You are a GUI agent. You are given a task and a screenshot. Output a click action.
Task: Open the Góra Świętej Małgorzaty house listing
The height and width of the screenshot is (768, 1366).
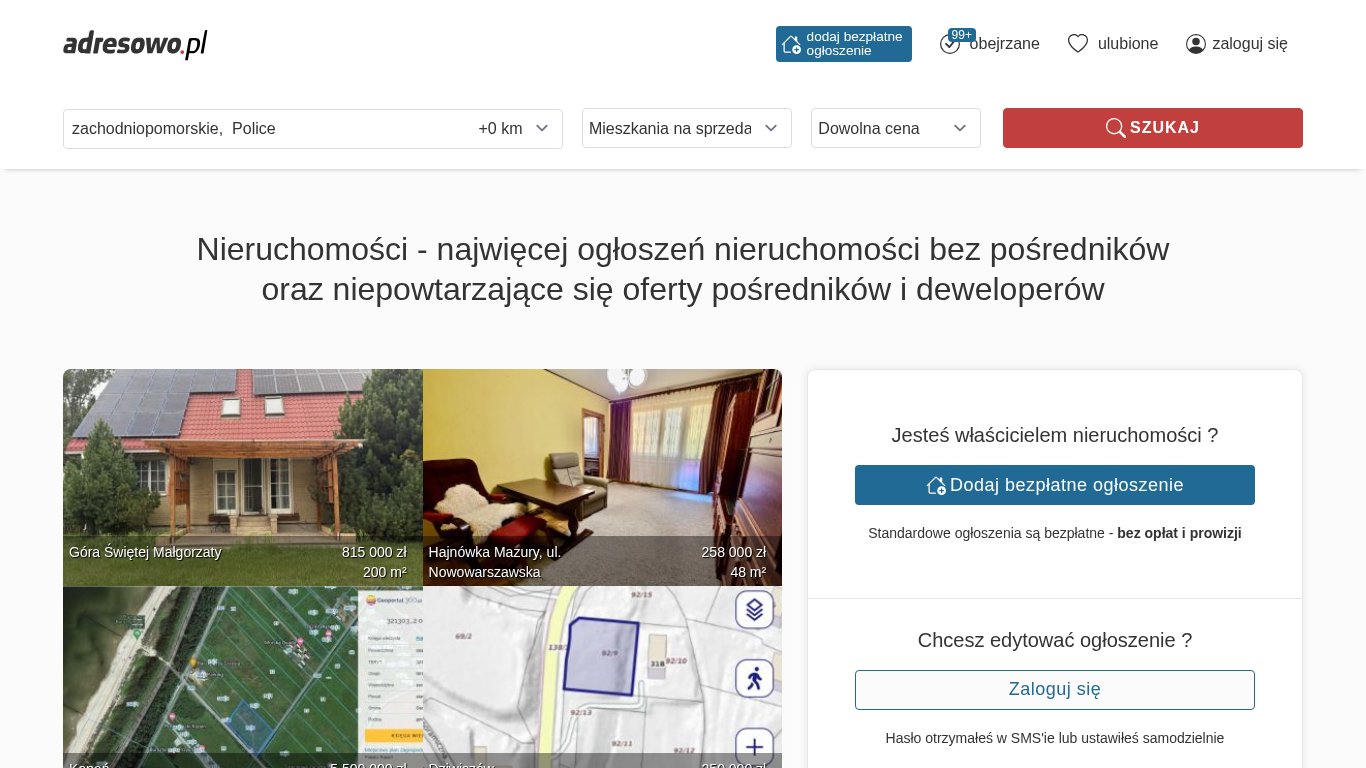[x=242, y=477]
